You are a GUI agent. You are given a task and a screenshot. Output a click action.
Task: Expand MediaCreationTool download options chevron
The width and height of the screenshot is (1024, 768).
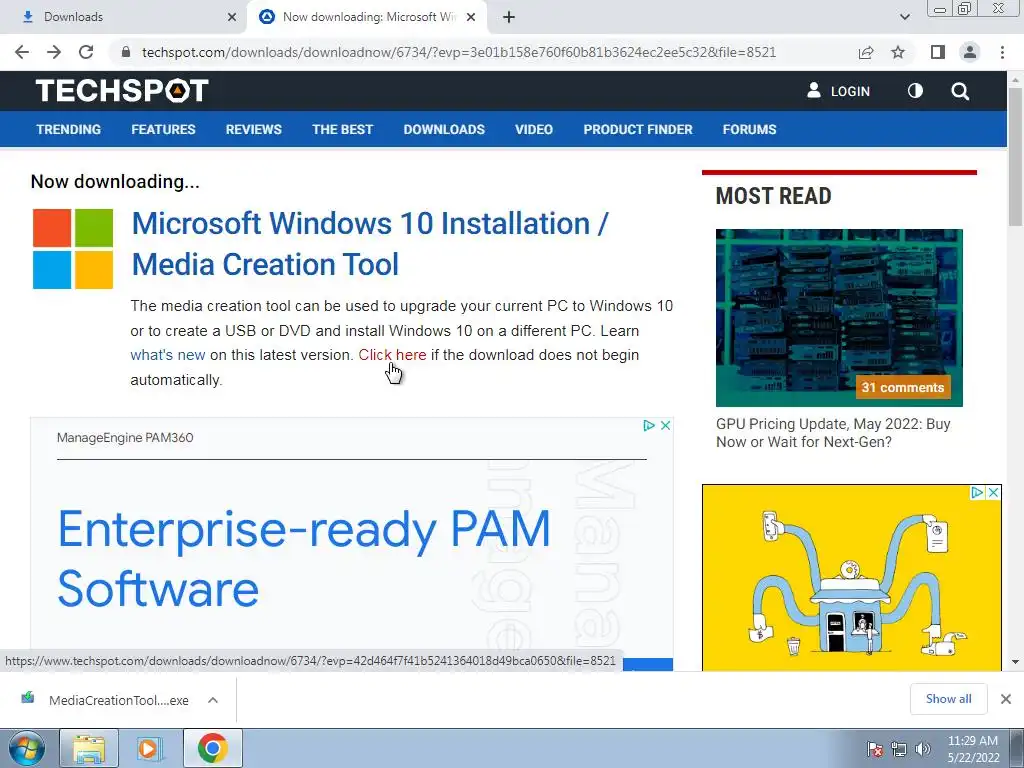pyautogui.click(x=213, y=700)
